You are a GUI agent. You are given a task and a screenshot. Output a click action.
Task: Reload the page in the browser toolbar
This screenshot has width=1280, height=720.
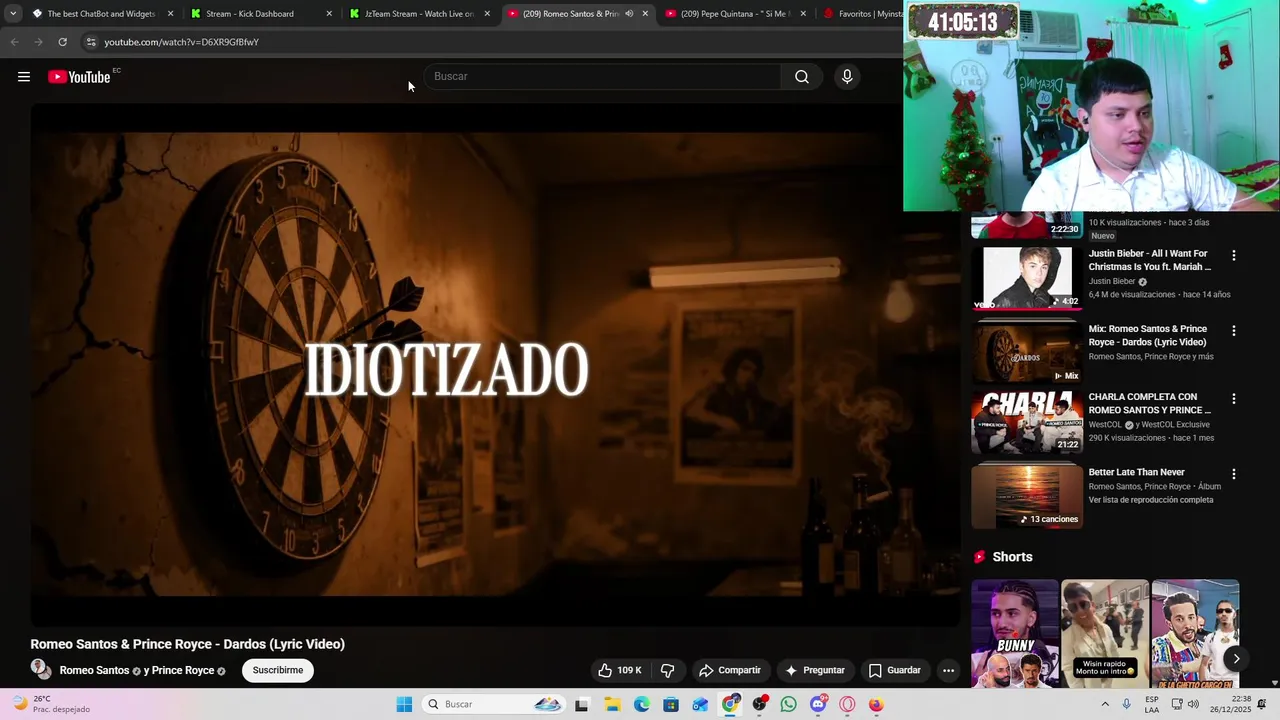(x=62, y=42)
